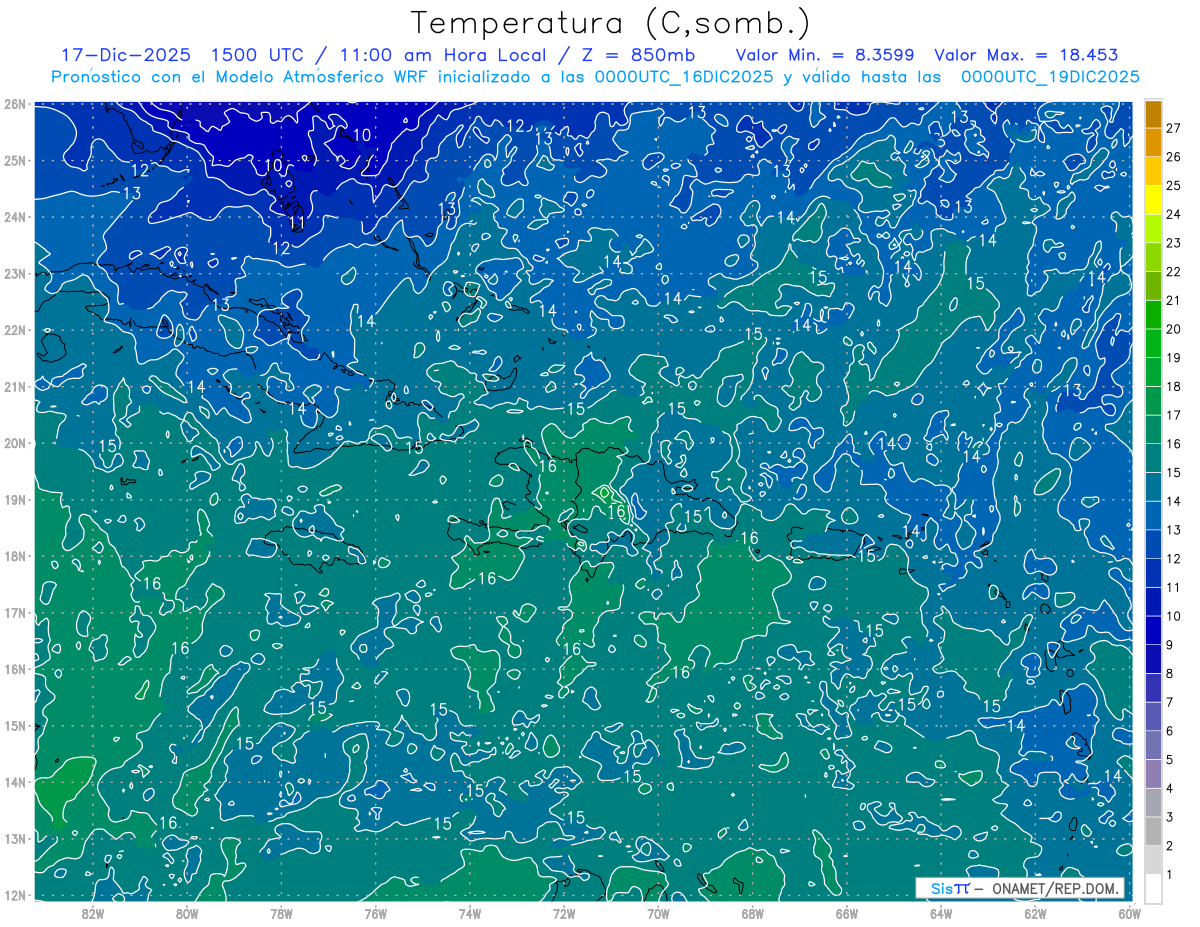Click the color scale segment between 9 and 10

pyautogui.click(x=1154, y=630)
